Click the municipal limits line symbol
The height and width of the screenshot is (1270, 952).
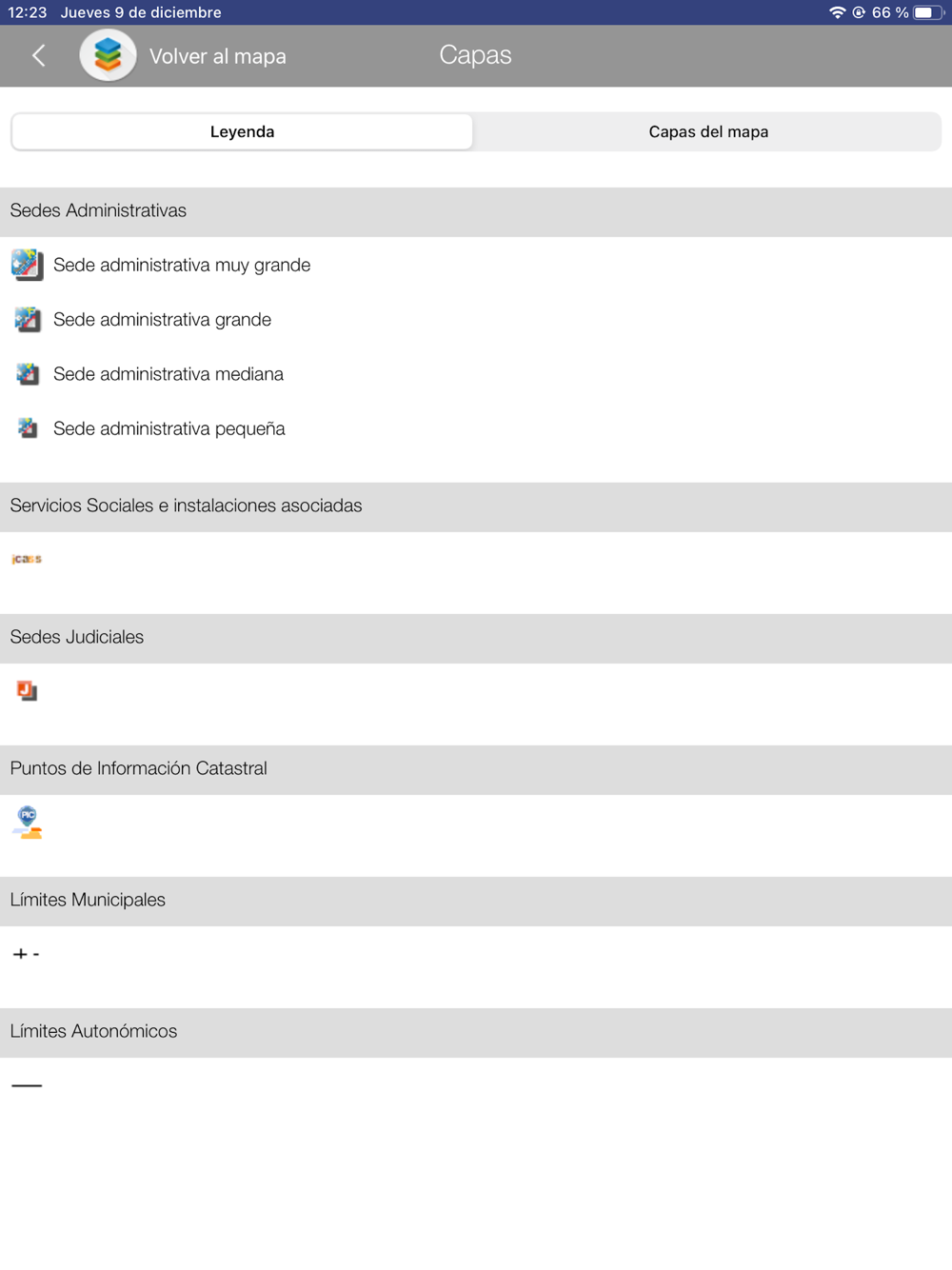coord(26,954)
